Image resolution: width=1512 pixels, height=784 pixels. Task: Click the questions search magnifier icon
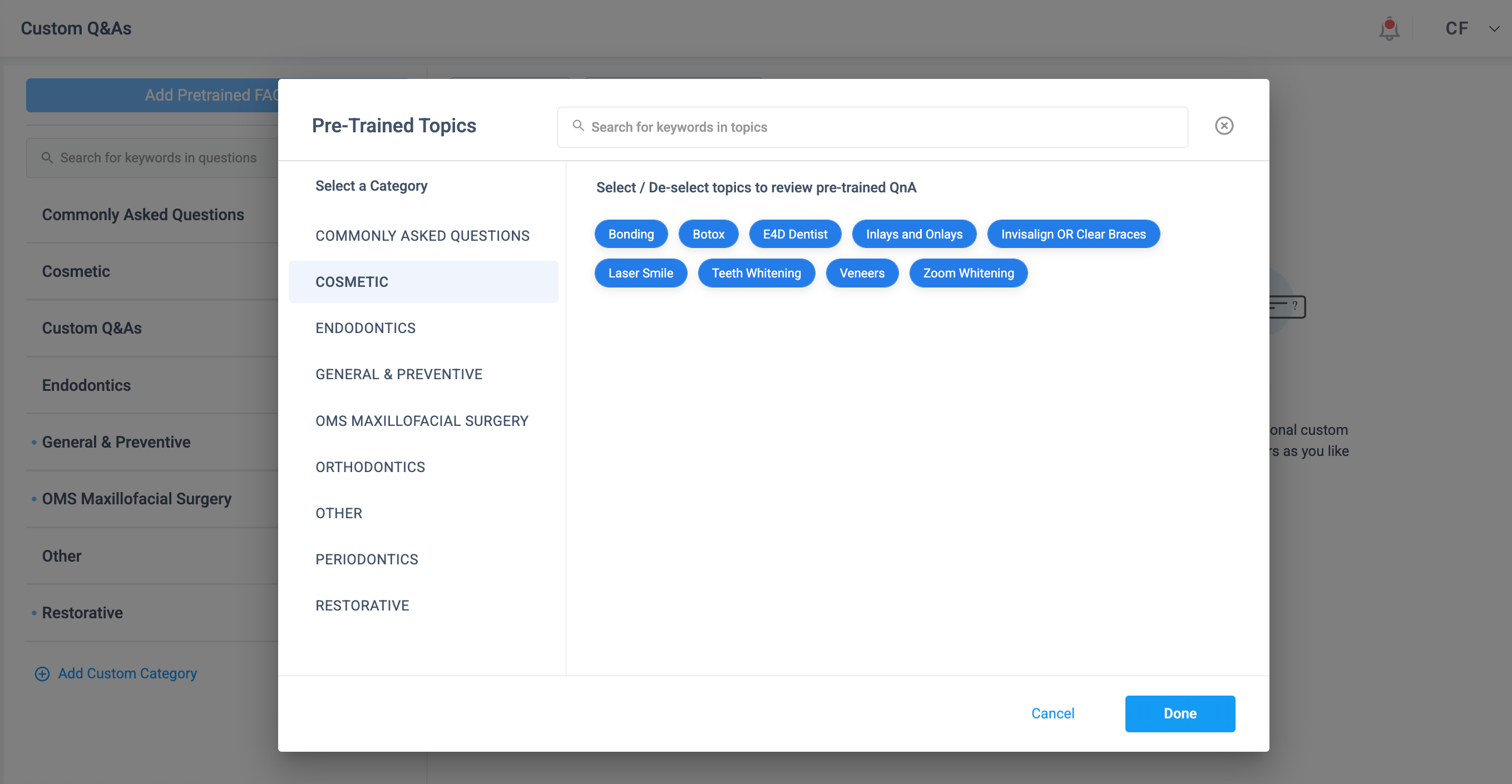click(x=47, y=158)
